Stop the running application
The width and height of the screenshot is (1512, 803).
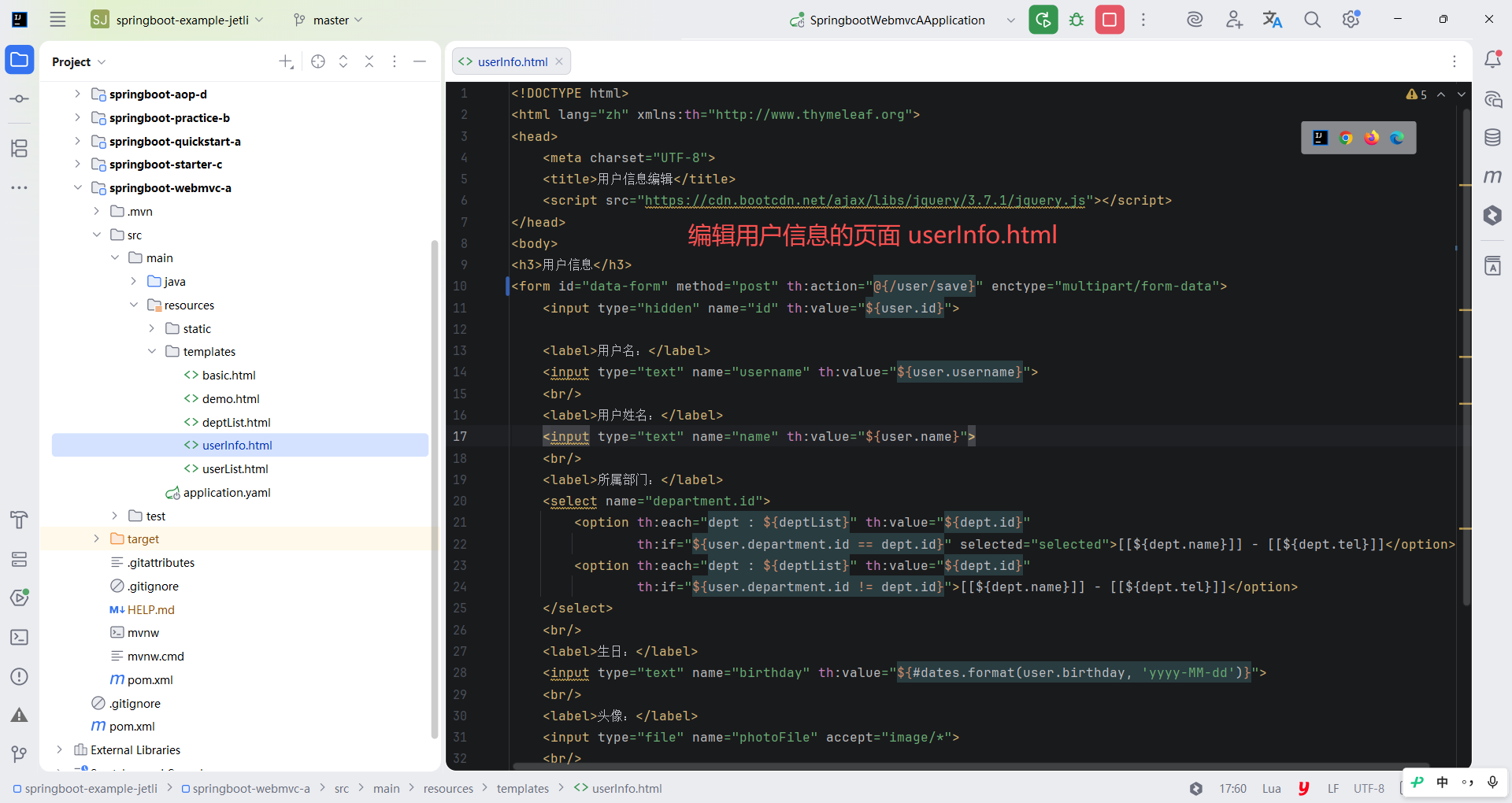[x=1110, y=20]
